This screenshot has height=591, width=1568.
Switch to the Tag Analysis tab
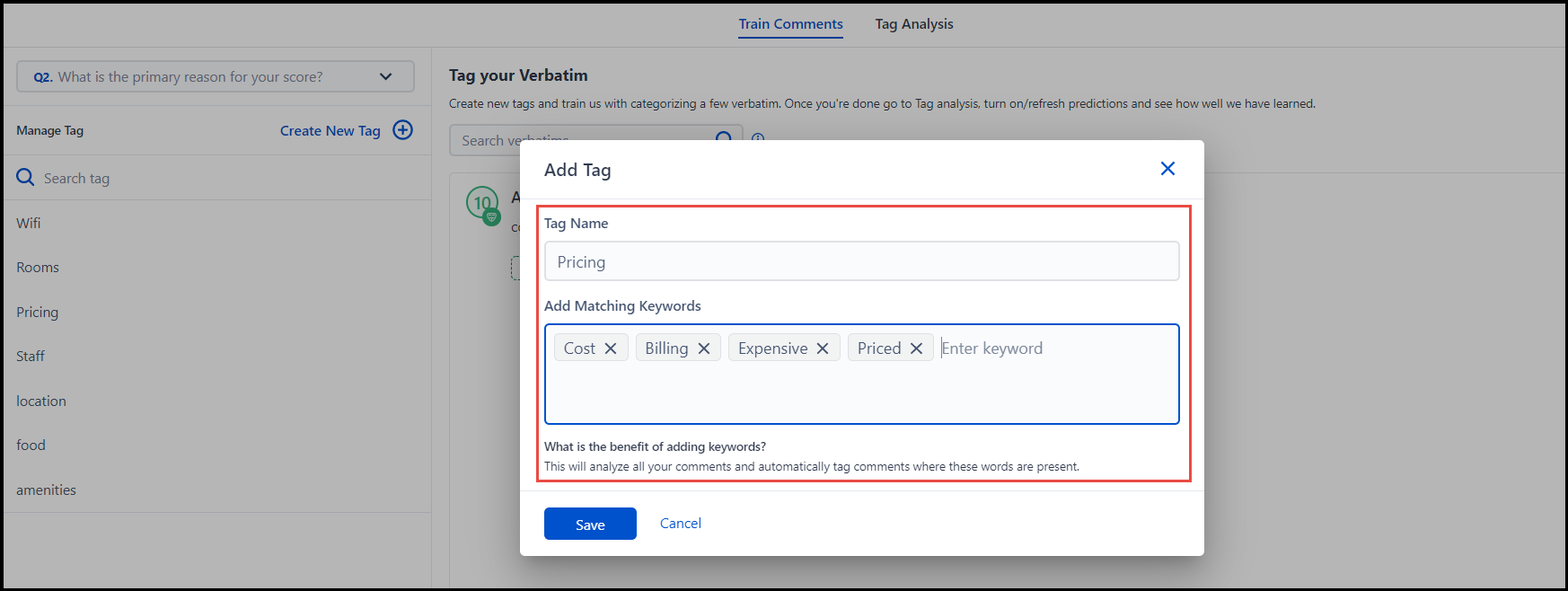point(914,24)
